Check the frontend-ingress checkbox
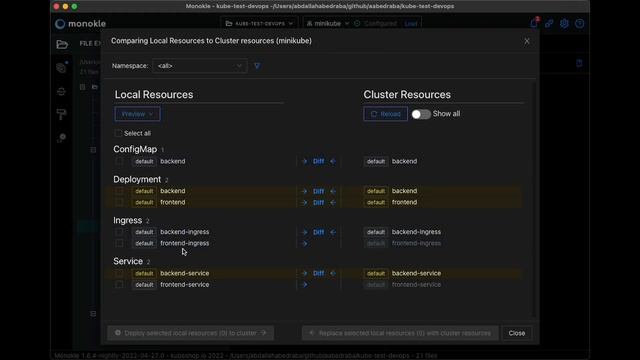 [119, 243]
